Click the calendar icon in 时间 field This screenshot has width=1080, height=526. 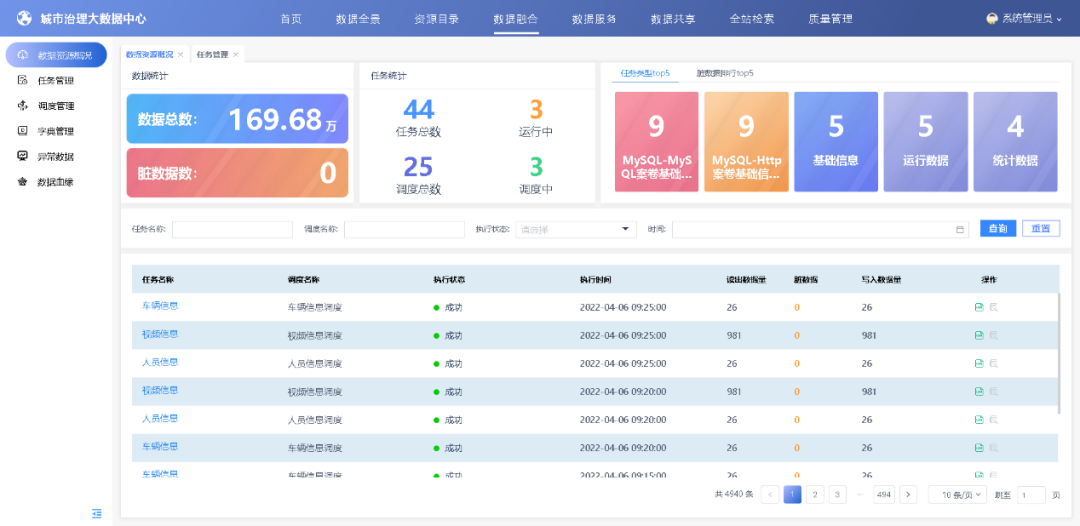[x=961, y=230]
